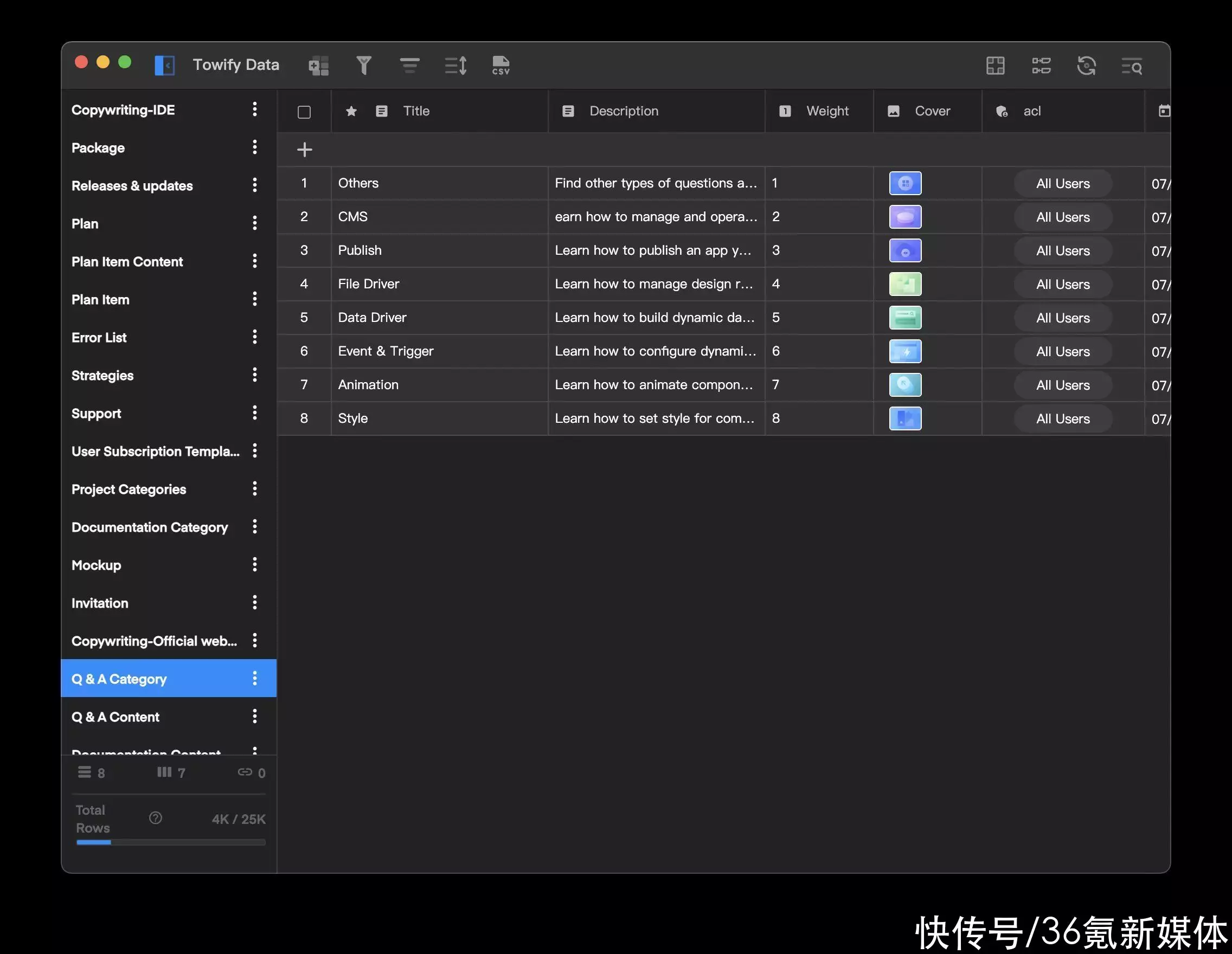Click the filter funnel icon in toolbar

click(x=363, y=66)
